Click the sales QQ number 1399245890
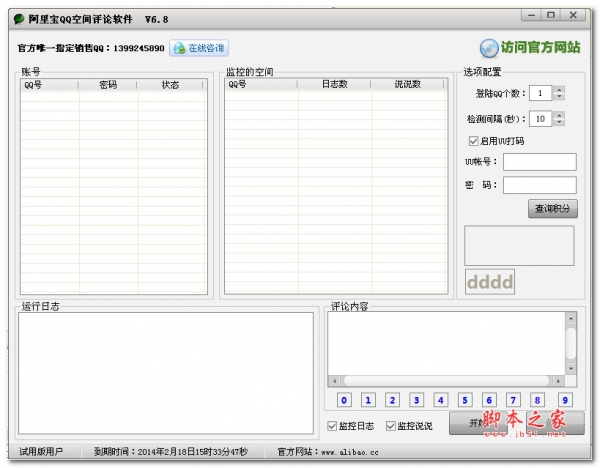600x468 pixels. pos(139,48)
